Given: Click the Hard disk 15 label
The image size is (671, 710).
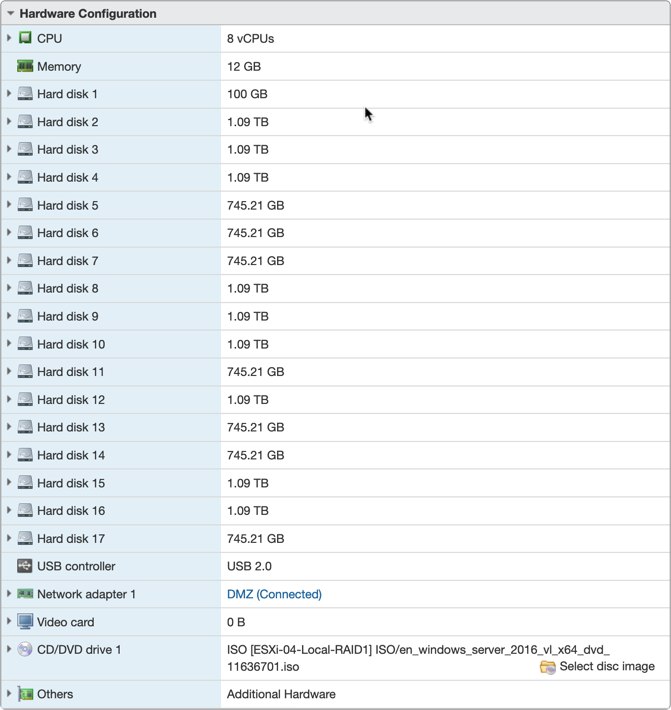Looking at the screenshot, I should click(x=71, y=483).
